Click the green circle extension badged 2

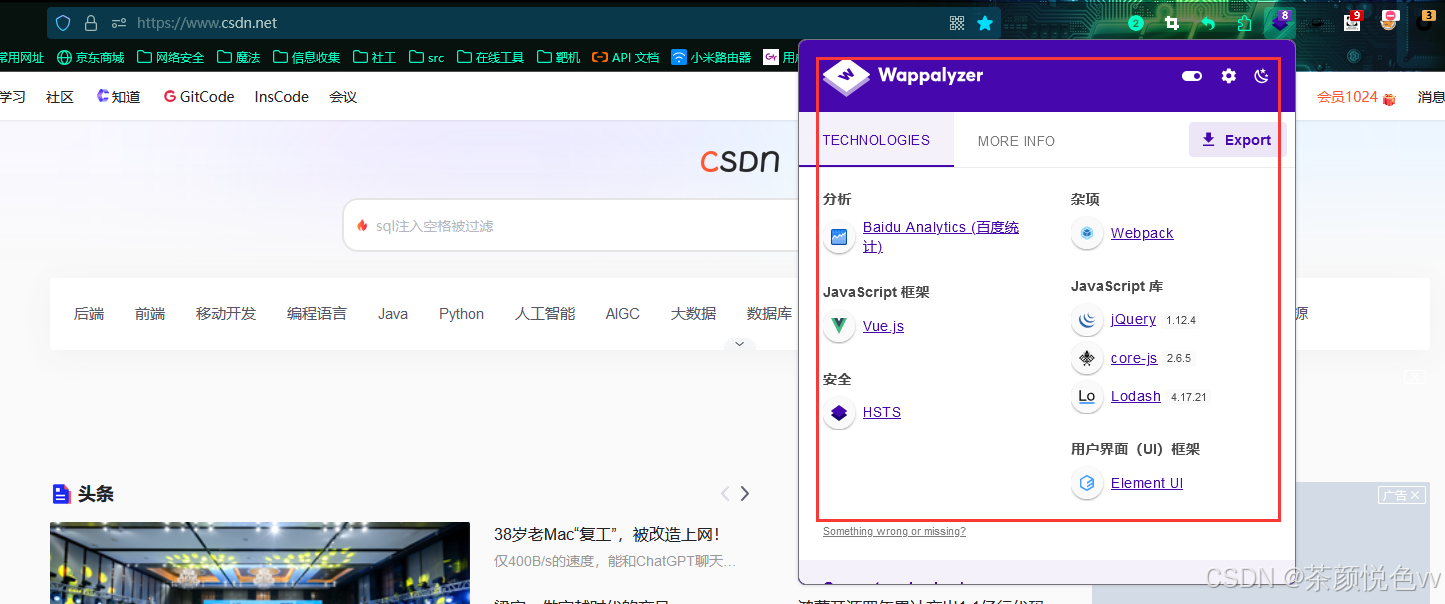[1136, 23]
